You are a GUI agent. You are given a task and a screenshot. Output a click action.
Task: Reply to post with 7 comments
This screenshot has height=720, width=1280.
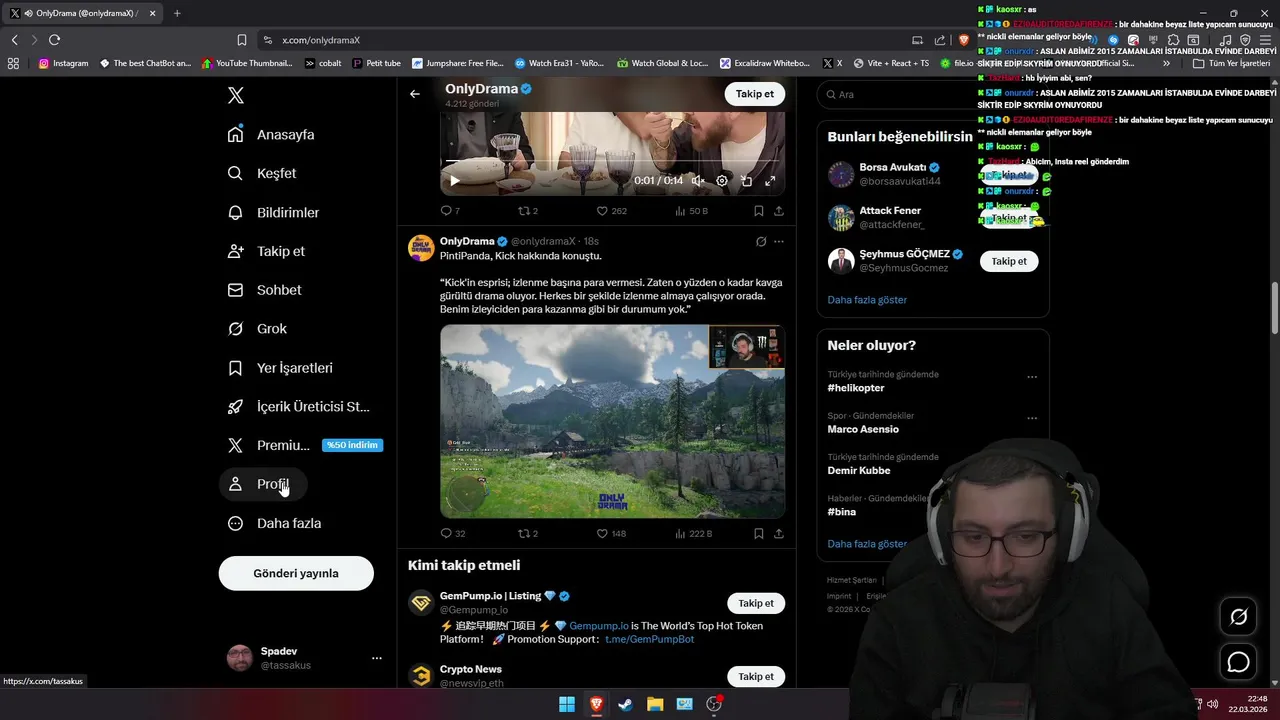450,211
